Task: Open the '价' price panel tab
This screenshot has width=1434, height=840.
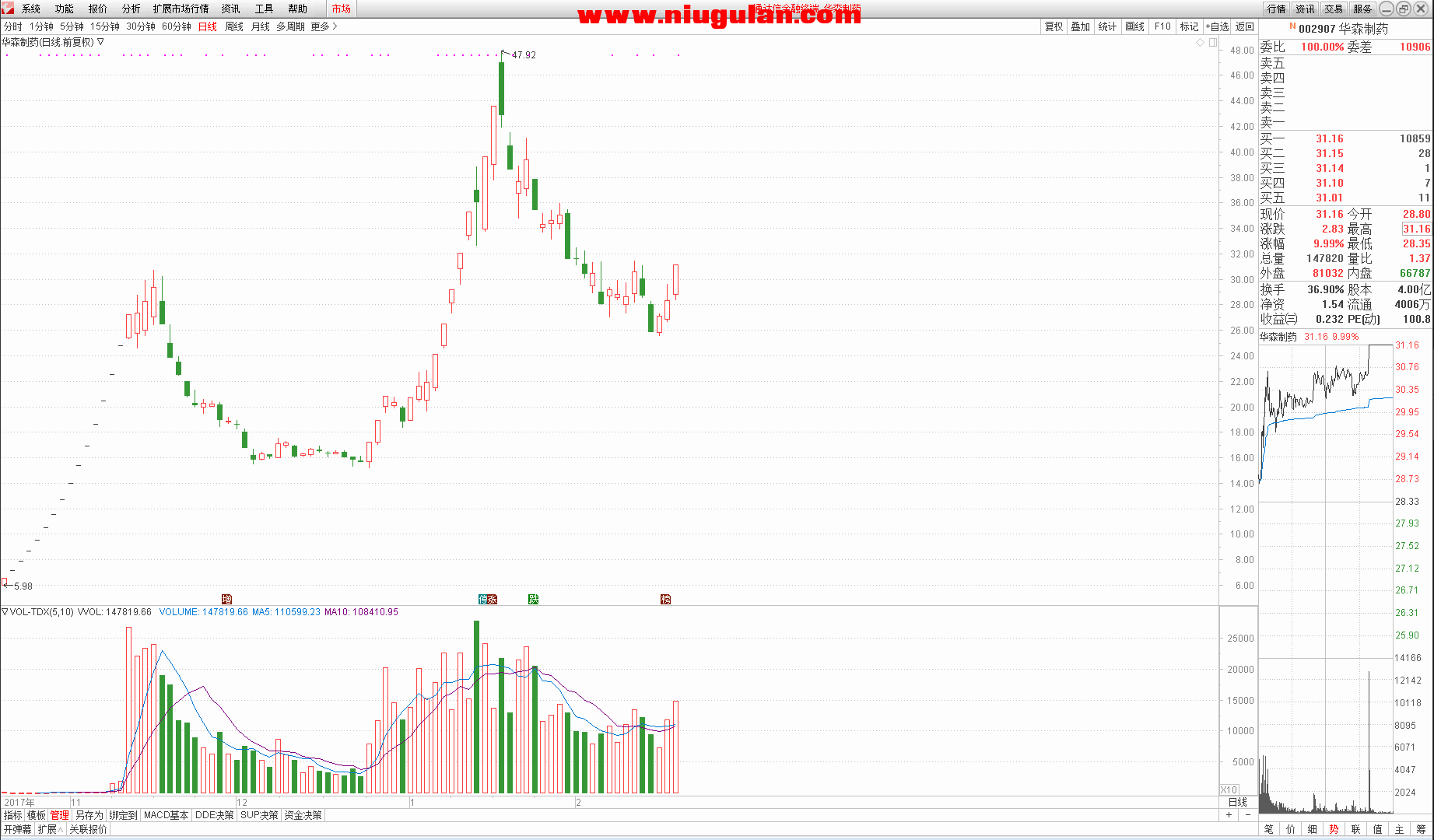Action: (1291, 829)
